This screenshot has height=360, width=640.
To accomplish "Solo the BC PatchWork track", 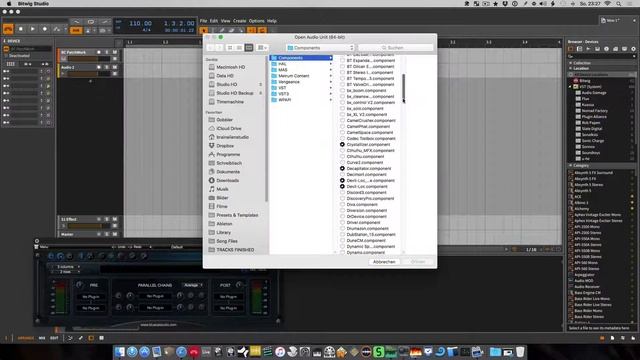I will [107, 52].
